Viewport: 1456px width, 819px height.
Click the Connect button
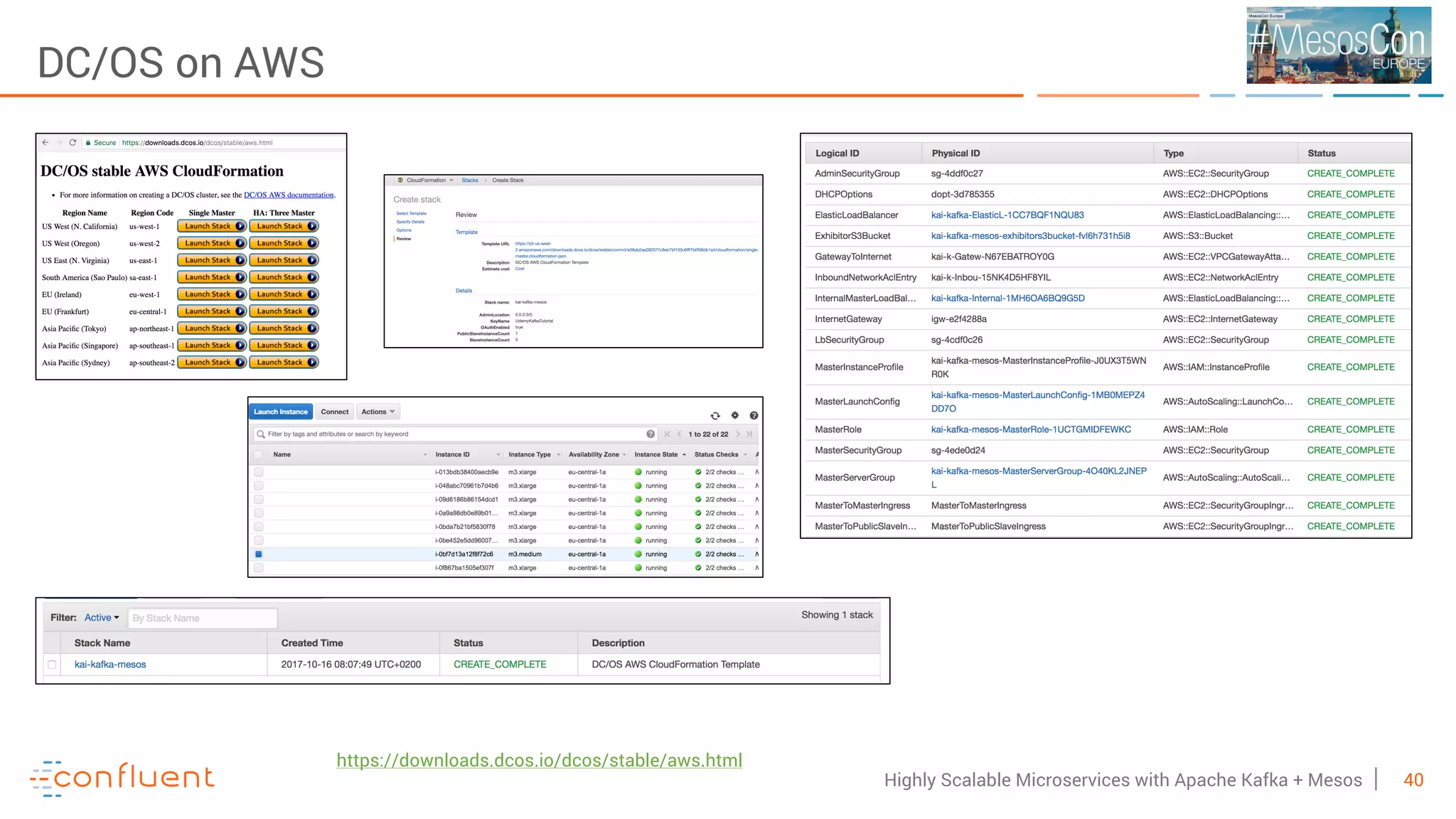coord(335,412)
